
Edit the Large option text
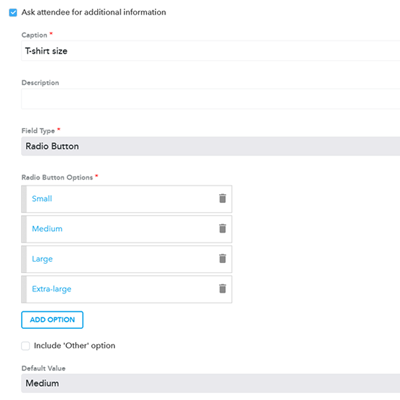(42, 259)
